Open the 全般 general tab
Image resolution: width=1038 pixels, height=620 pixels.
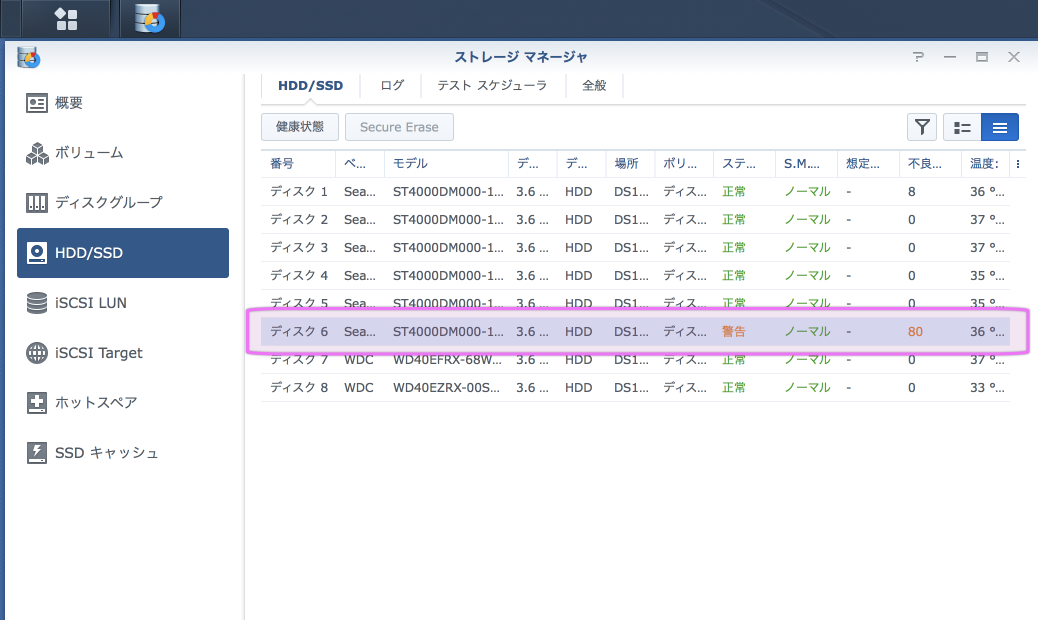594,86
